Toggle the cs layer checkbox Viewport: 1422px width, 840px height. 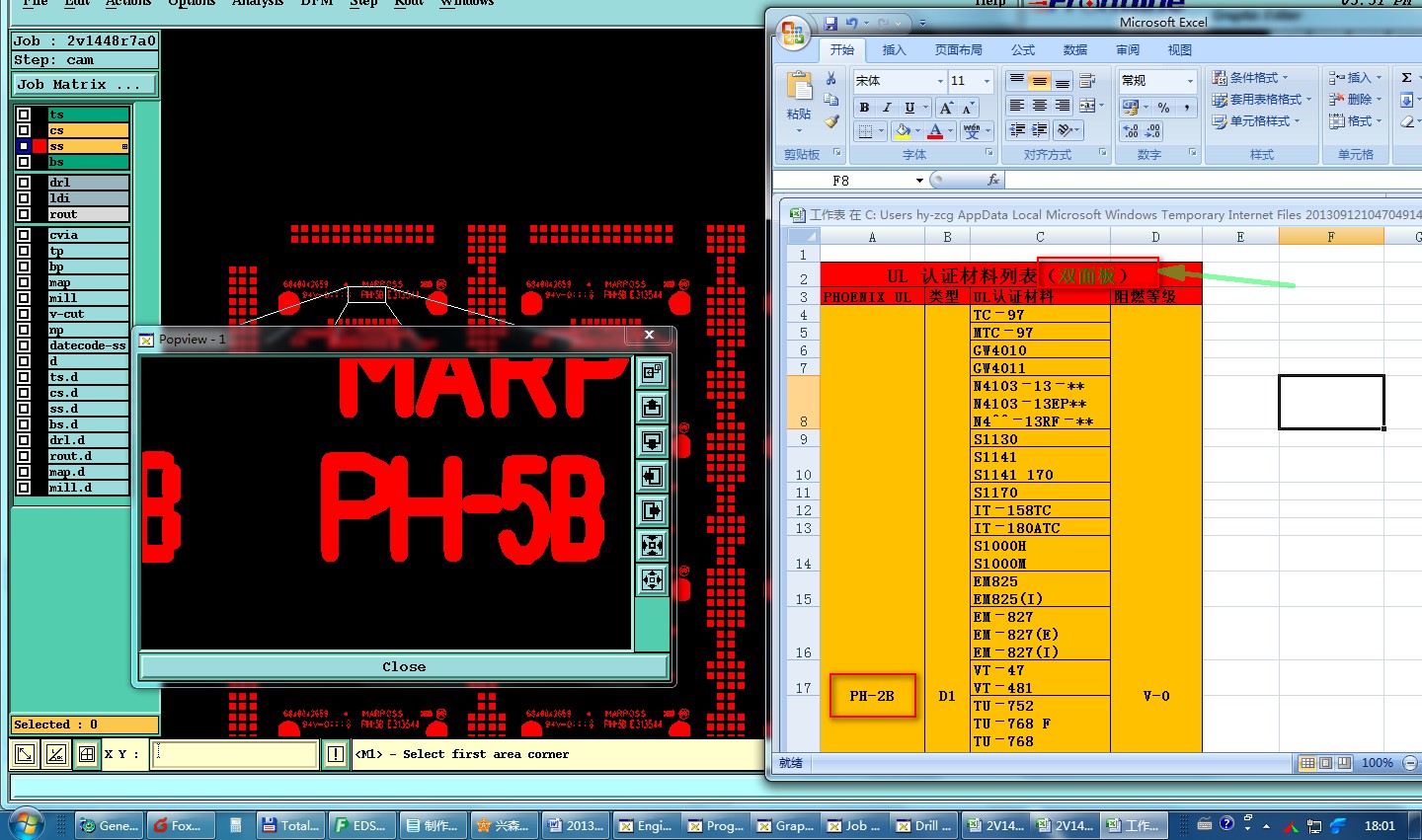click(24, 130)
